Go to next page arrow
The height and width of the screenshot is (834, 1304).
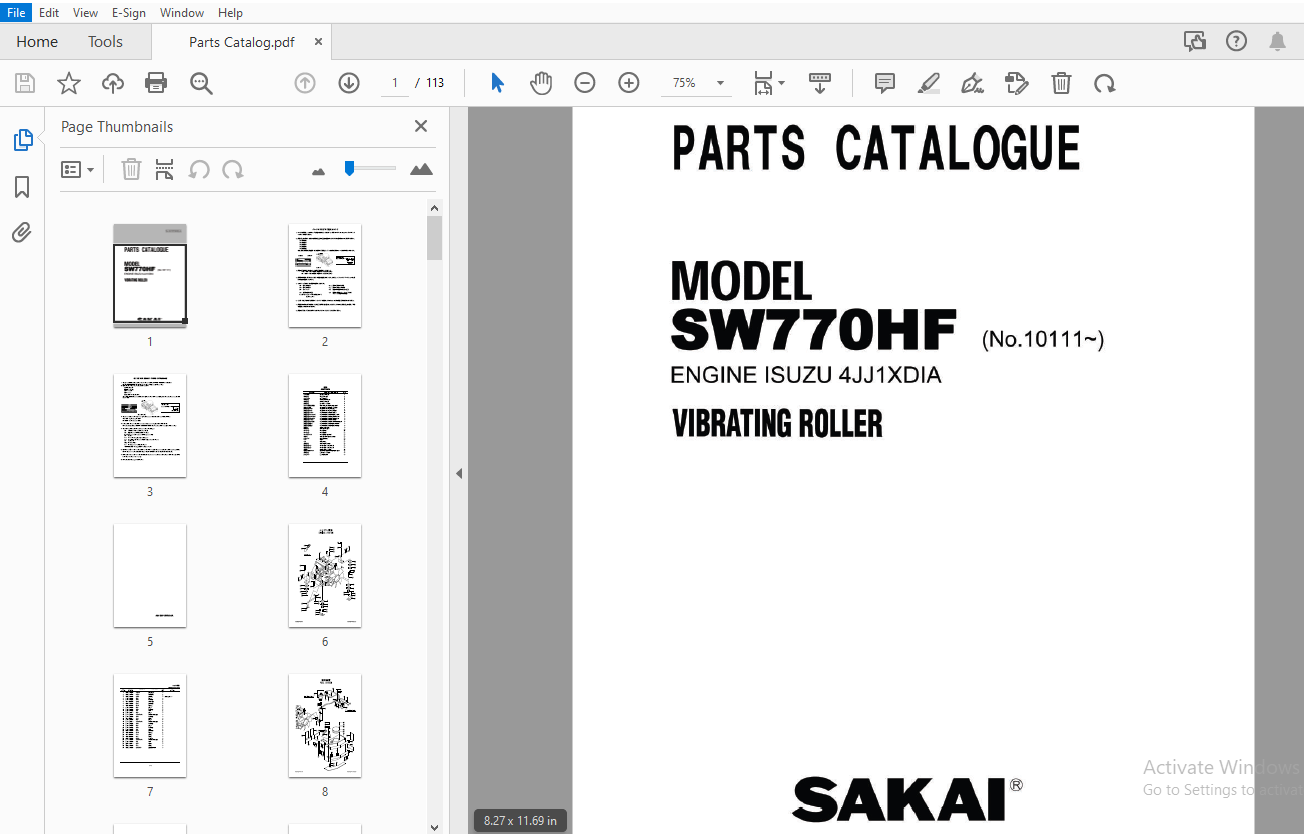point(349,83)
